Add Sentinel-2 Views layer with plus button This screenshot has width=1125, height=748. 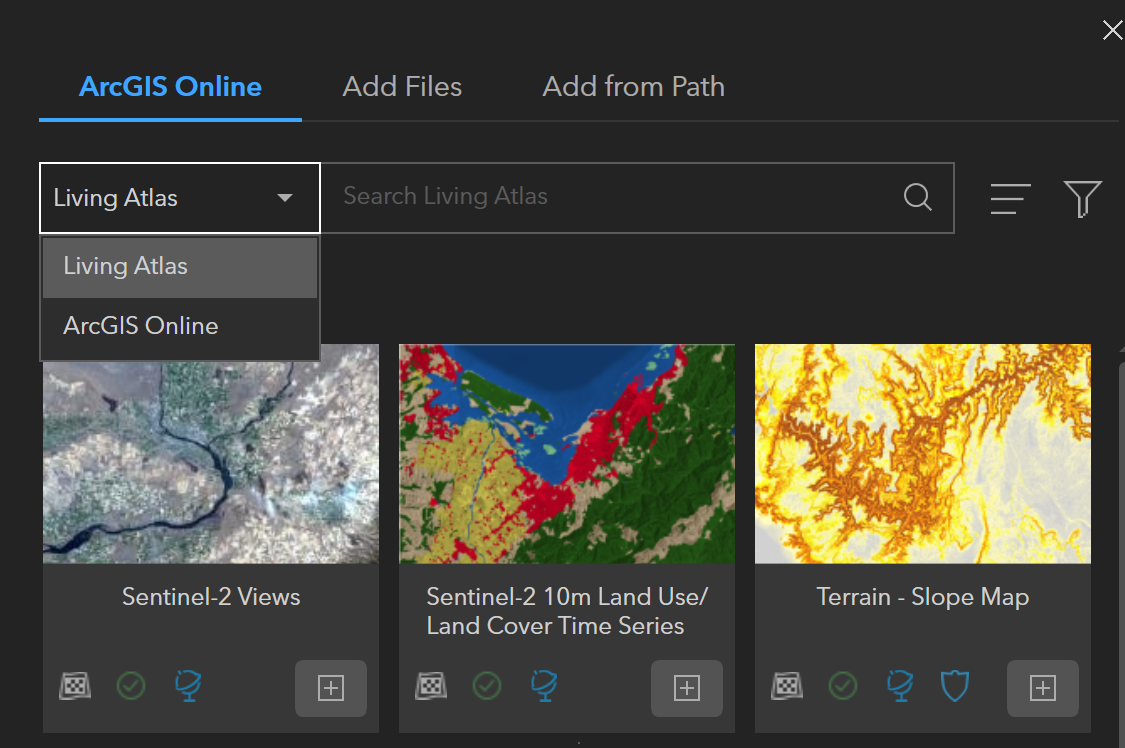pos(331,688)
